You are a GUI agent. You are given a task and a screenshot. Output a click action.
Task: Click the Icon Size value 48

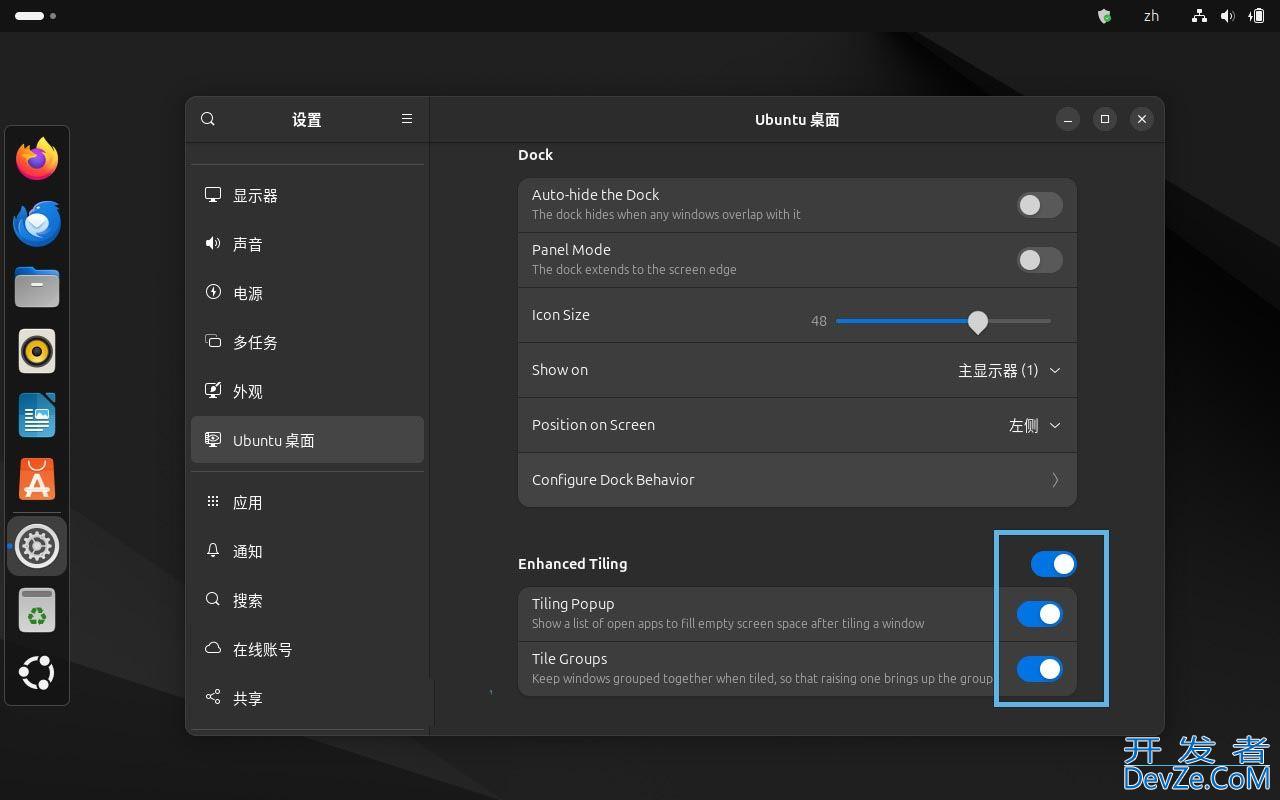pyautogui.click(x=819, y=321)
